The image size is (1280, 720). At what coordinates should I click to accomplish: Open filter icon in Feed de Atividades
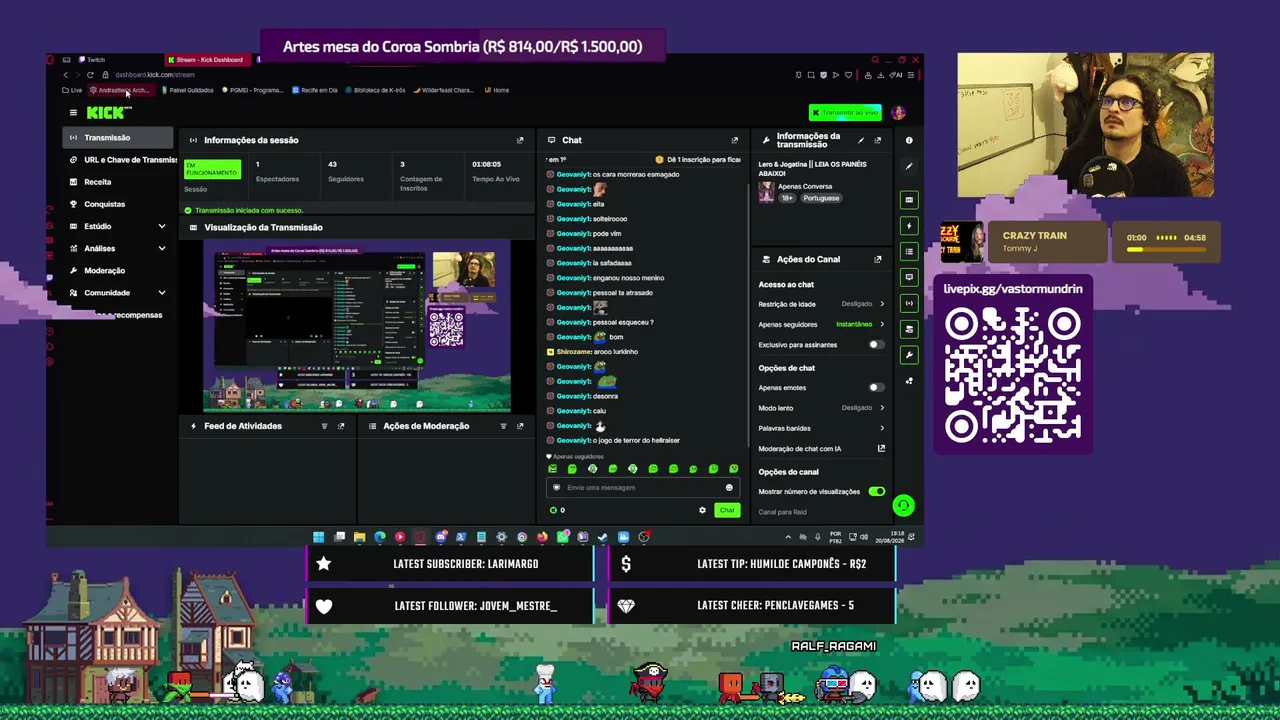(324, 426)
